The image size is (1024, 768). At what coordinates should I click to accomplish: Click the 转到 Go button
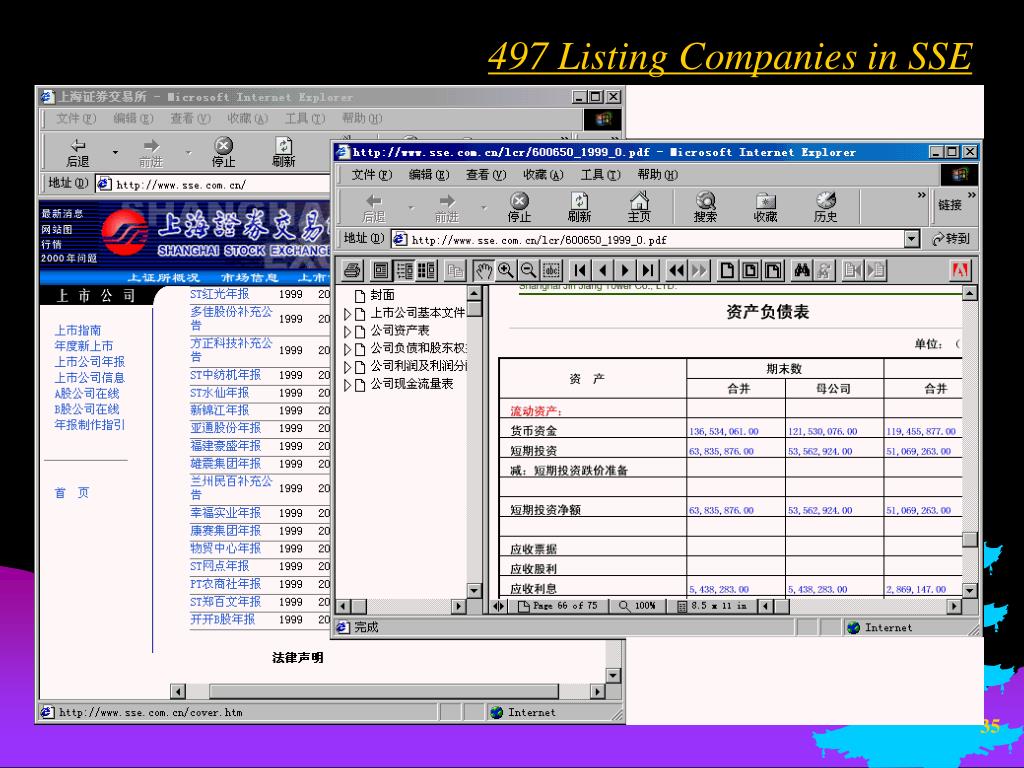(951, 239)
